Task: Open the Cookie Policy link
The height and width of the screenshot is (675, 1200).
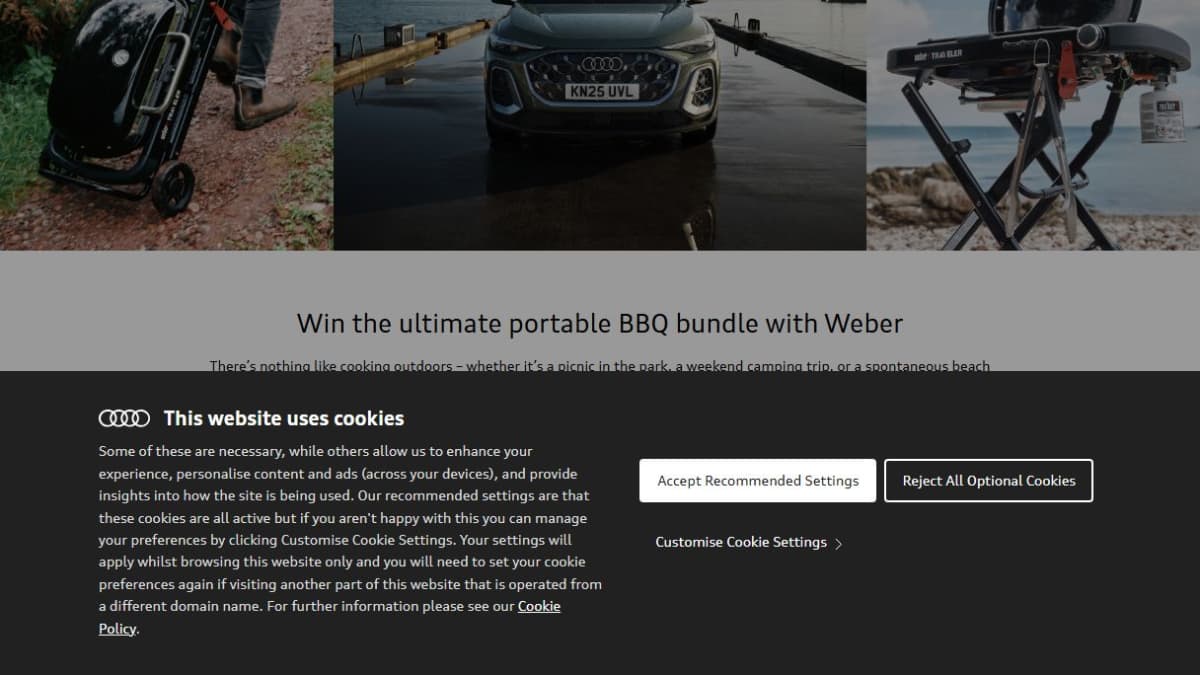Action: coord(329,617)
